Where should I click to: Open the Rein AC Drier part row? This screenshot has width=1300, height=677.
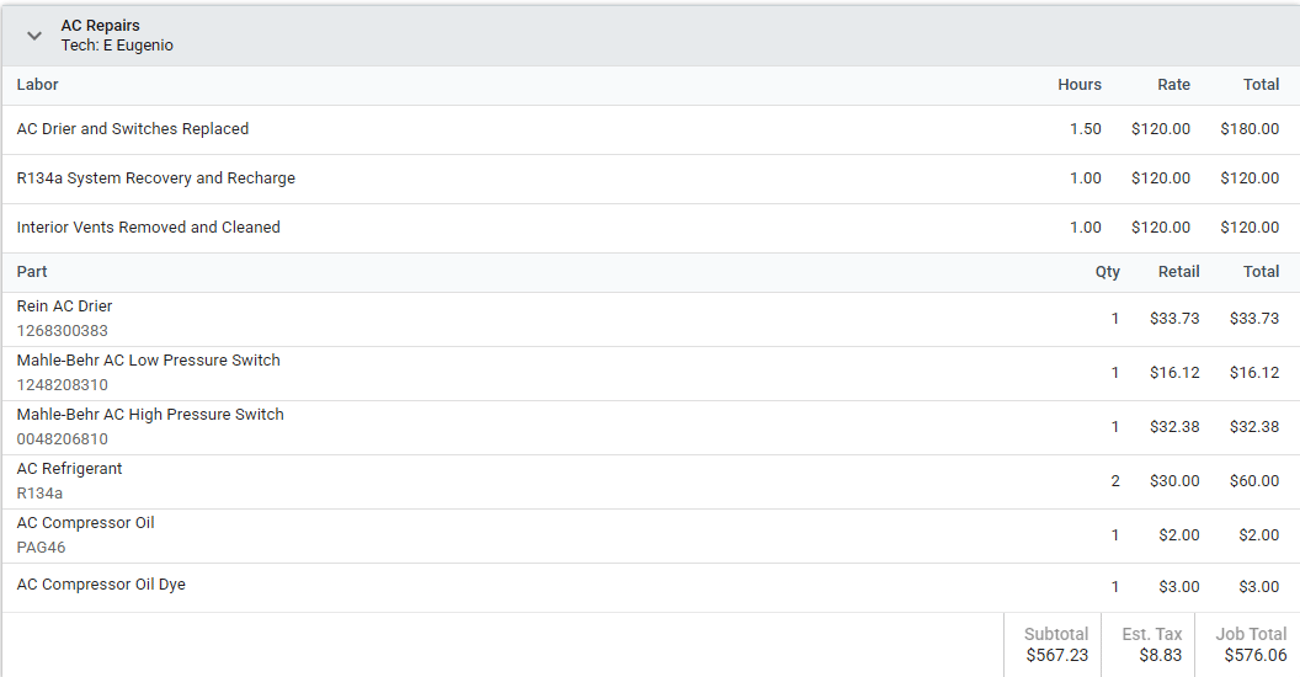click(650, 319)
